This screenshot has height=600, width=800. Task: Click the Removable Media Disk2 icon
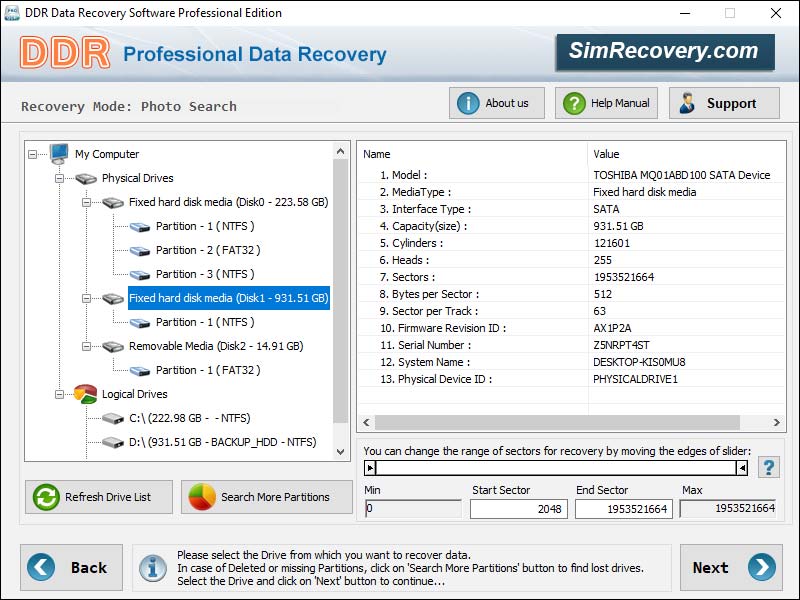tap(113, 346)
